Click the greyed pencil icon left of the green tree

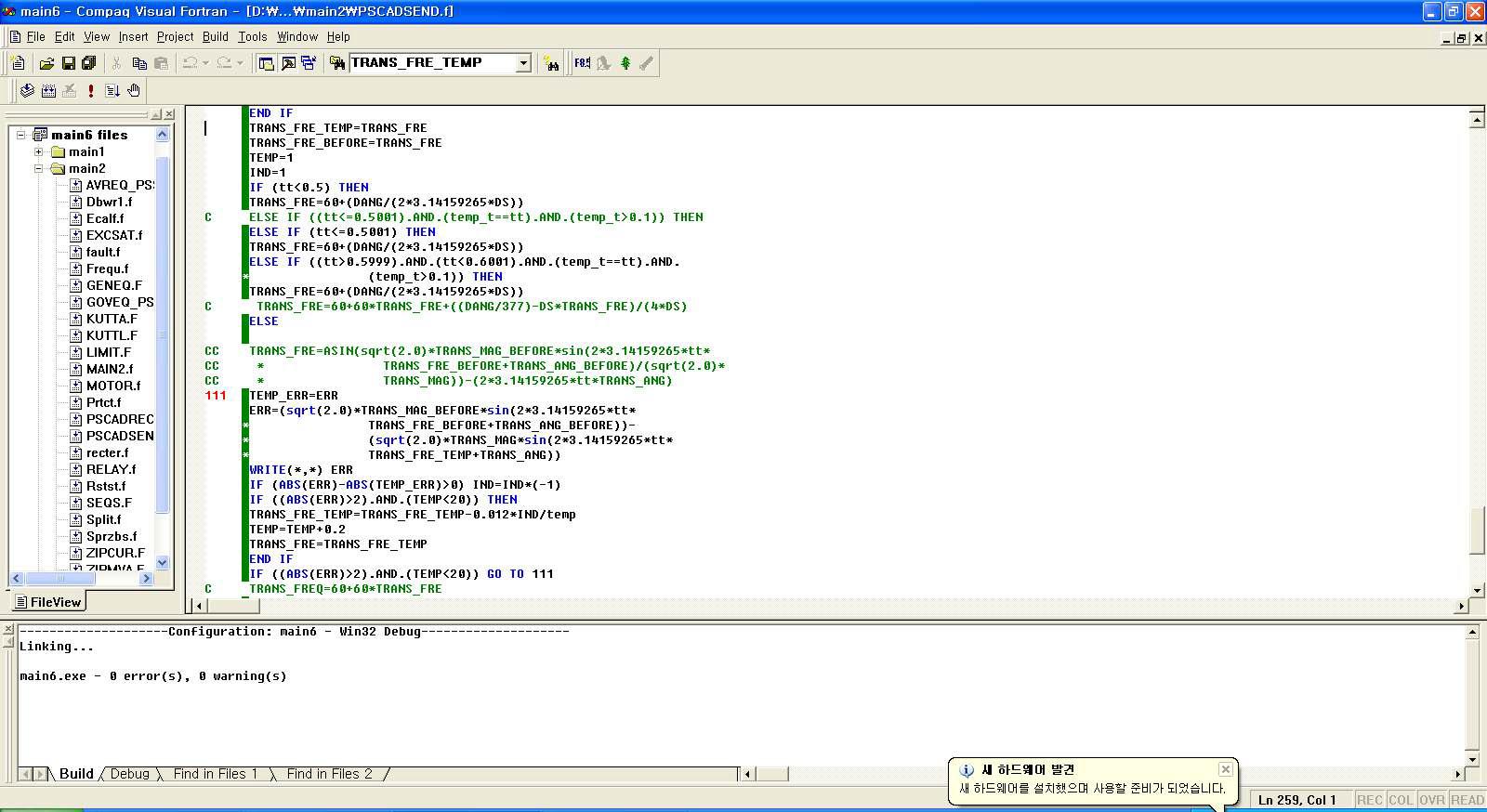pyautogui.click(x=604, y=63)
